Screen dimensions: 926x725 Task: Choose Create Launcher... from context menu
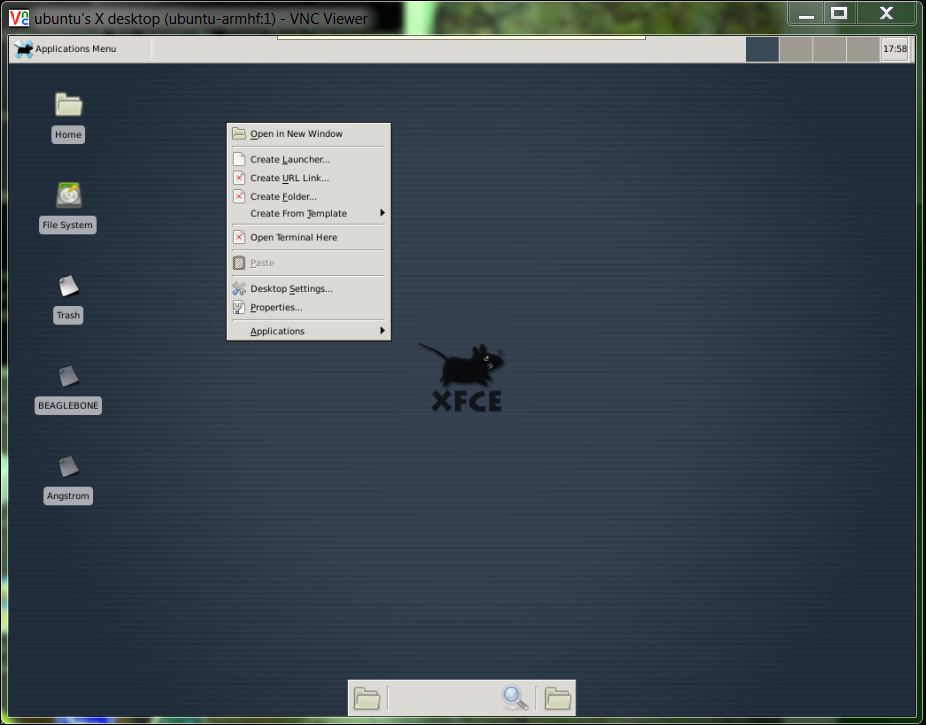(x=309, y=159)
